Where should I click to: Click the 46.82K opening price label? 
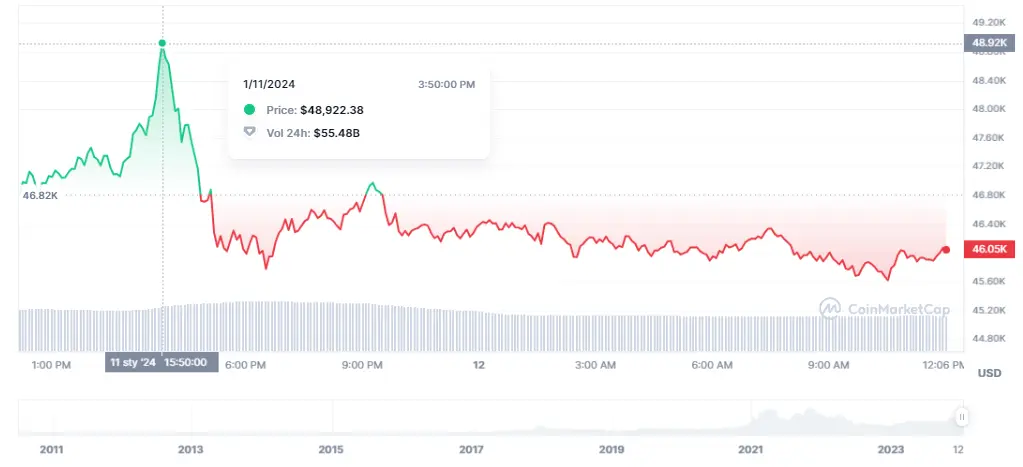click(41, 196)
